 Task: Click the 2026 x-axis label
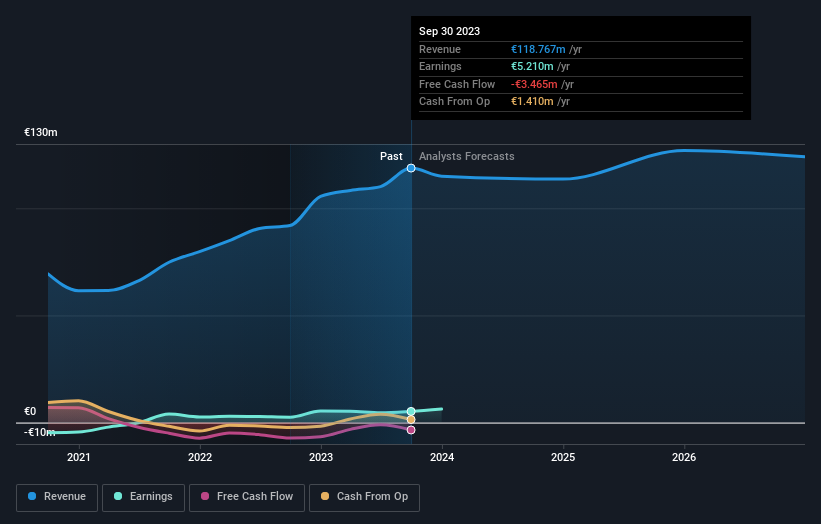[x=684, y=458]
